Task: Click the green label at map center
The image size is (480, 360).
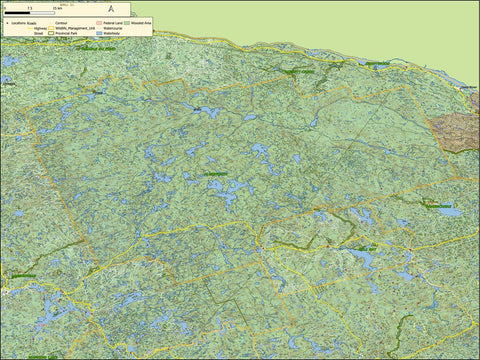Action: 216,174
